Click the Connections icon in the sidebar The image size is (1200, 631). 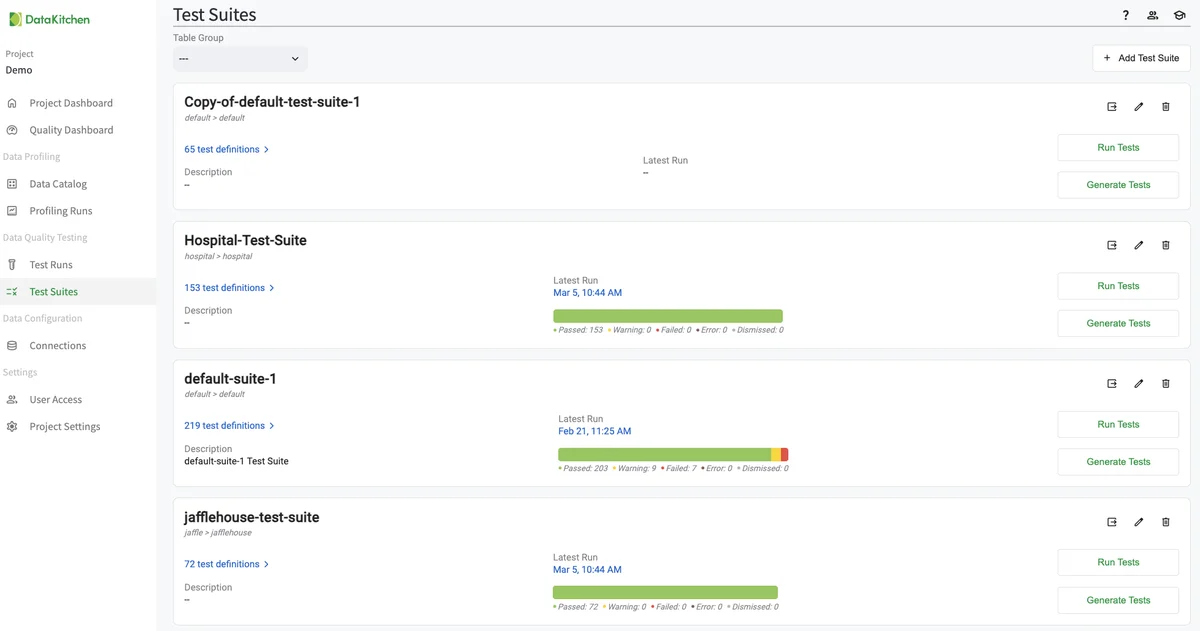[11, 345]
